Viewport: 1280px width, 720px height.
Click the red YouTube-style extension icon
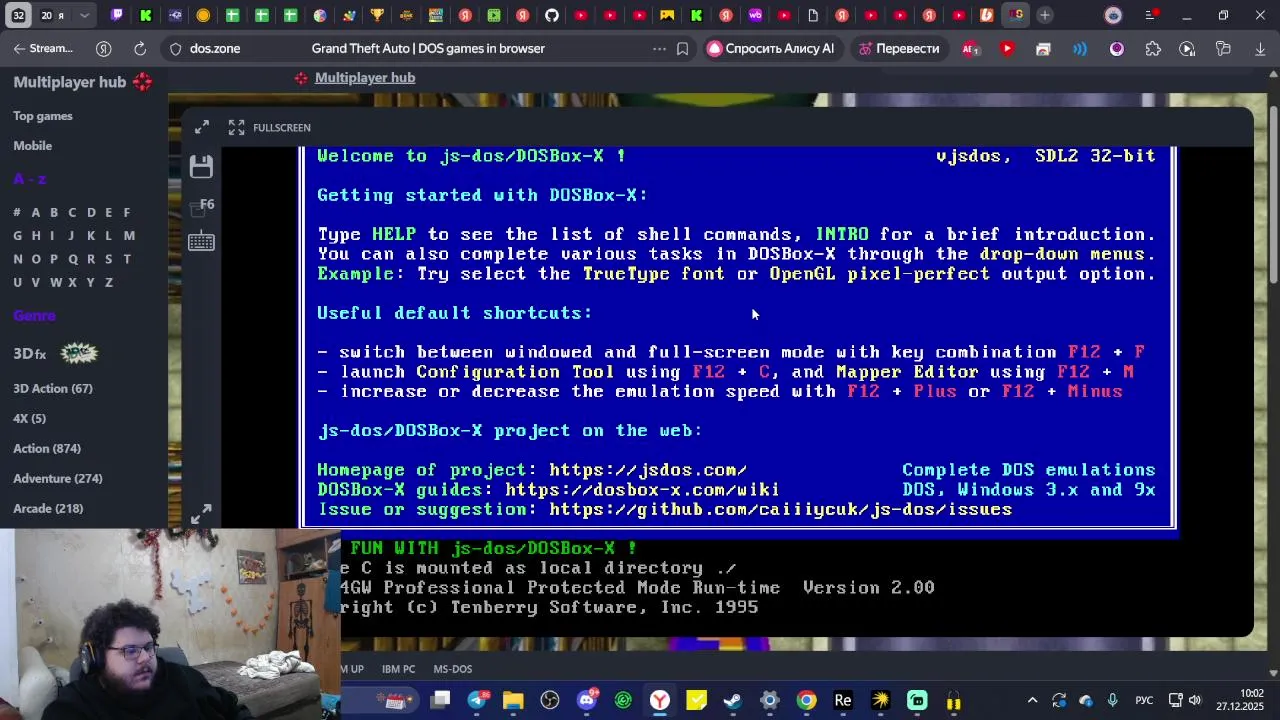pyautogui.click(x=1007, y=48)
